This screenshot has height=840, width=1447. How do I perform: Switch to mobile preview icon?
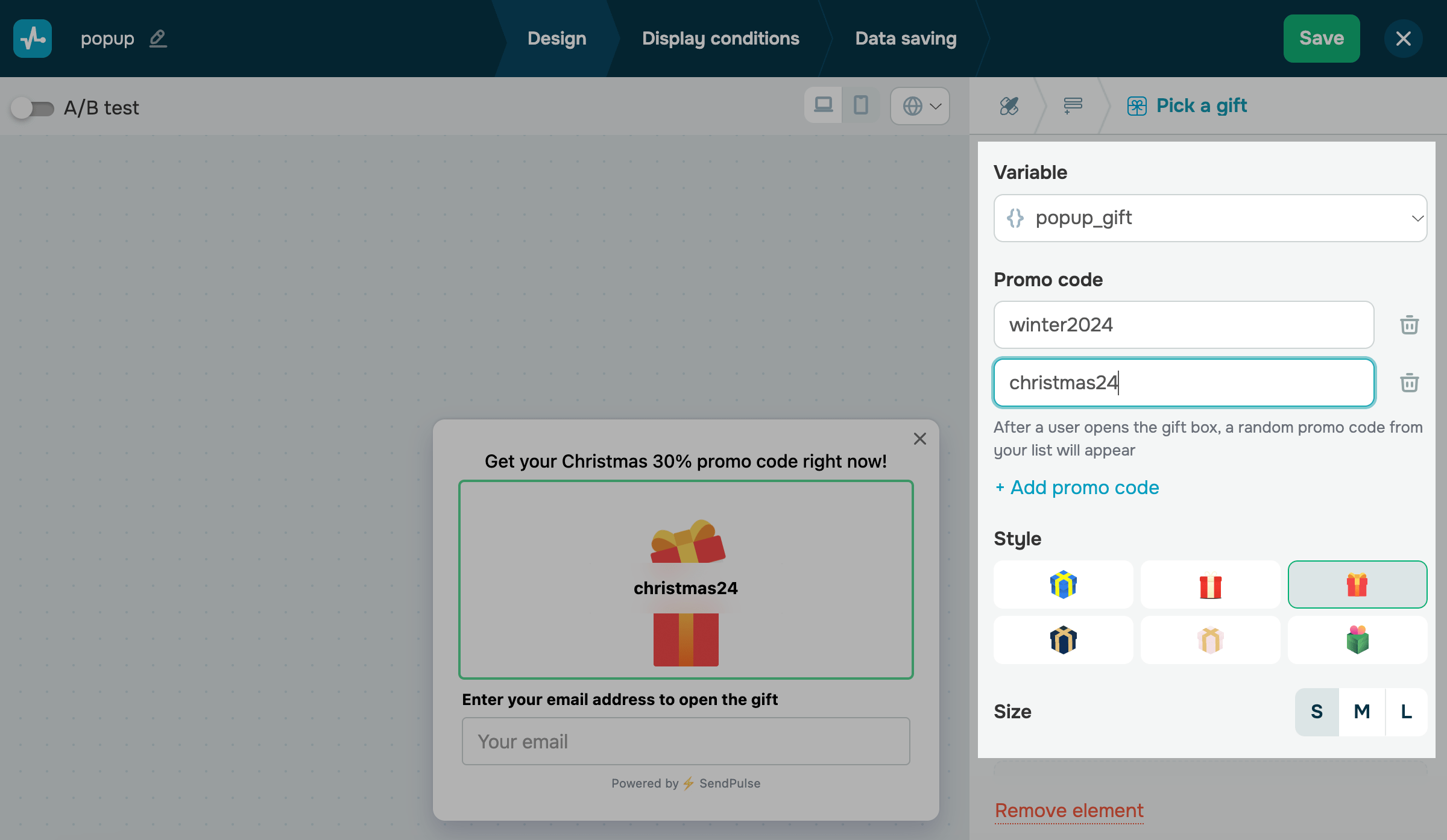click(861, 105)
